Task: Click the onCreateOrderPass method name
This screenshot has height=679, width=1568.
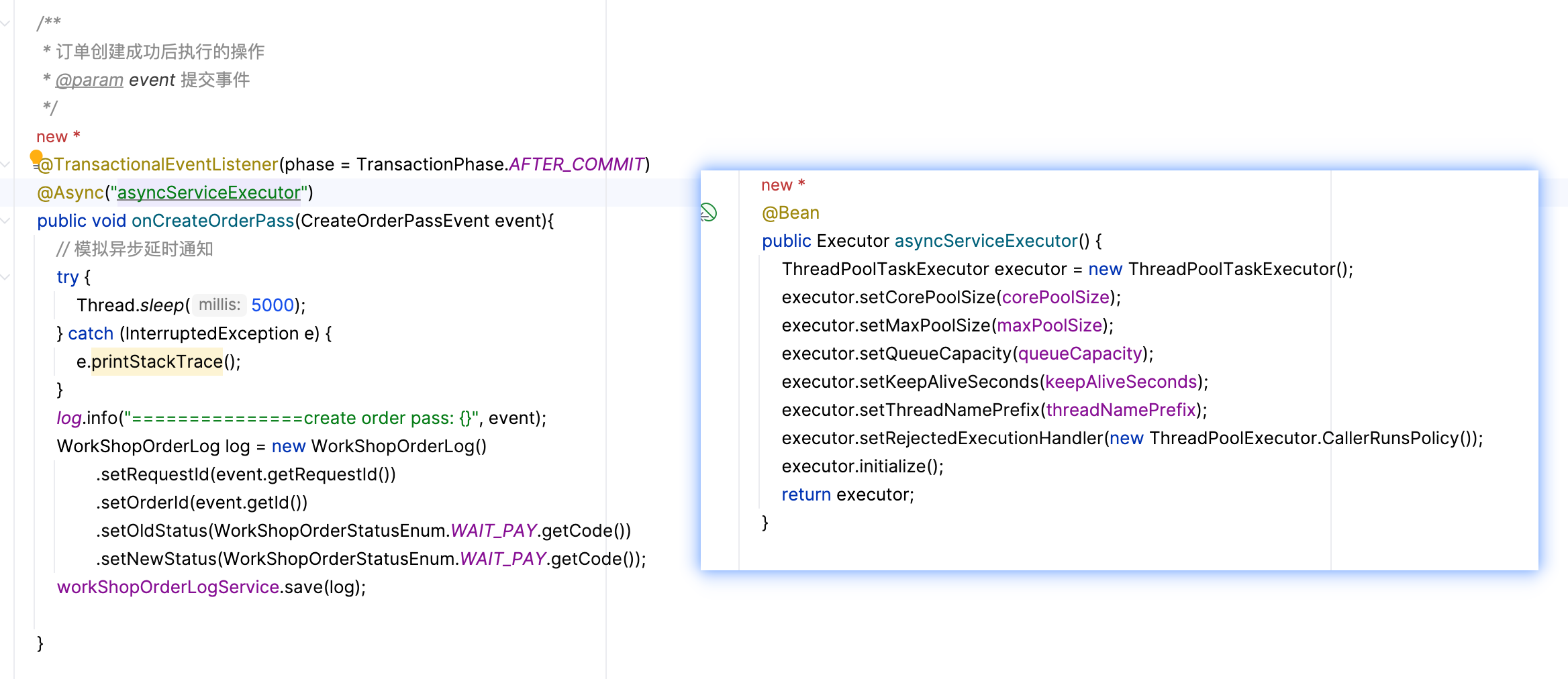Action: 213,221
